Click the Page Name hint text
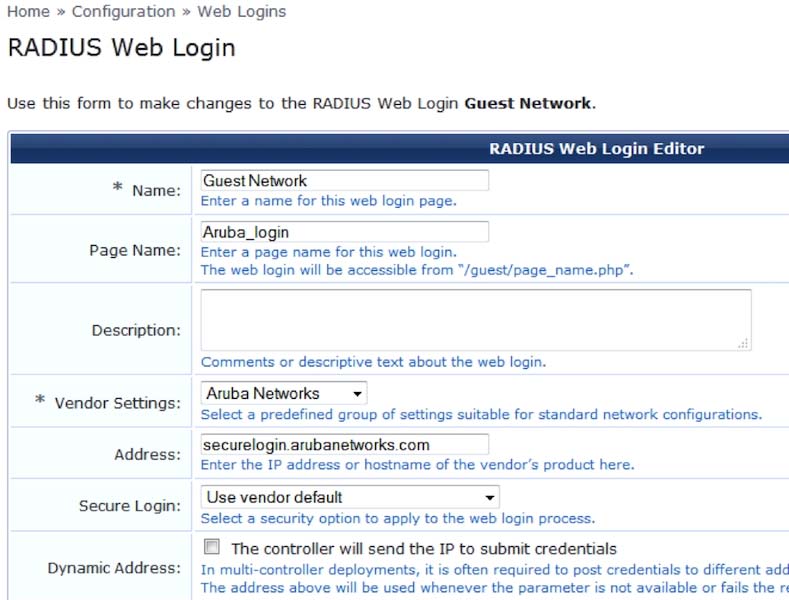The width and height of the screenshot is (789, 600). tap(417, 261)
